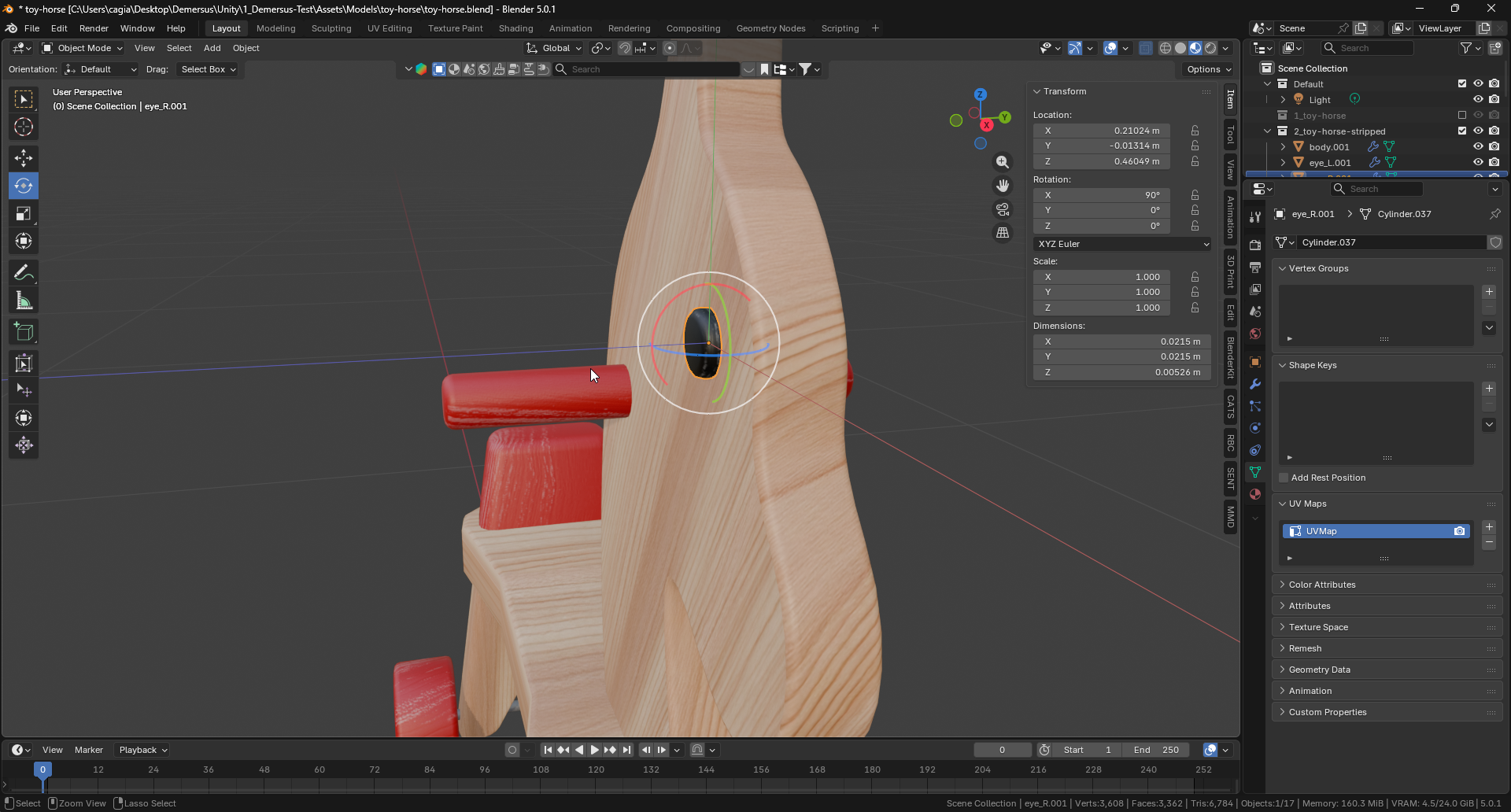Screen dimensions: 1511x812
Task: Lock the Location X transform
Action: pyautogui.click(x=1195, y=131)
